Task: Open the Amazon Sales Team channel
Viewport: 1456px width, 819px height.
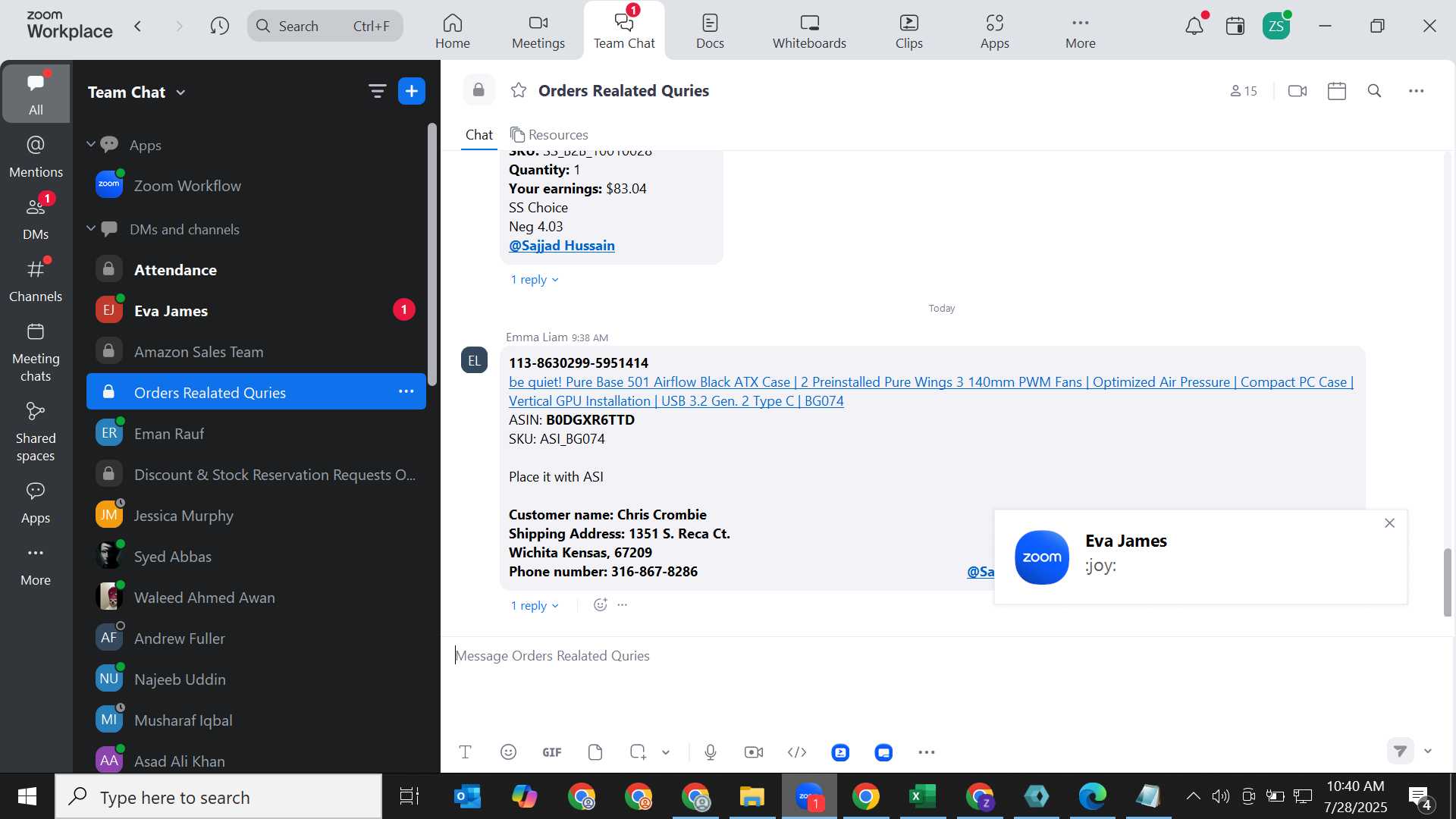Action: pyautogui.click(x=256, y=352)
